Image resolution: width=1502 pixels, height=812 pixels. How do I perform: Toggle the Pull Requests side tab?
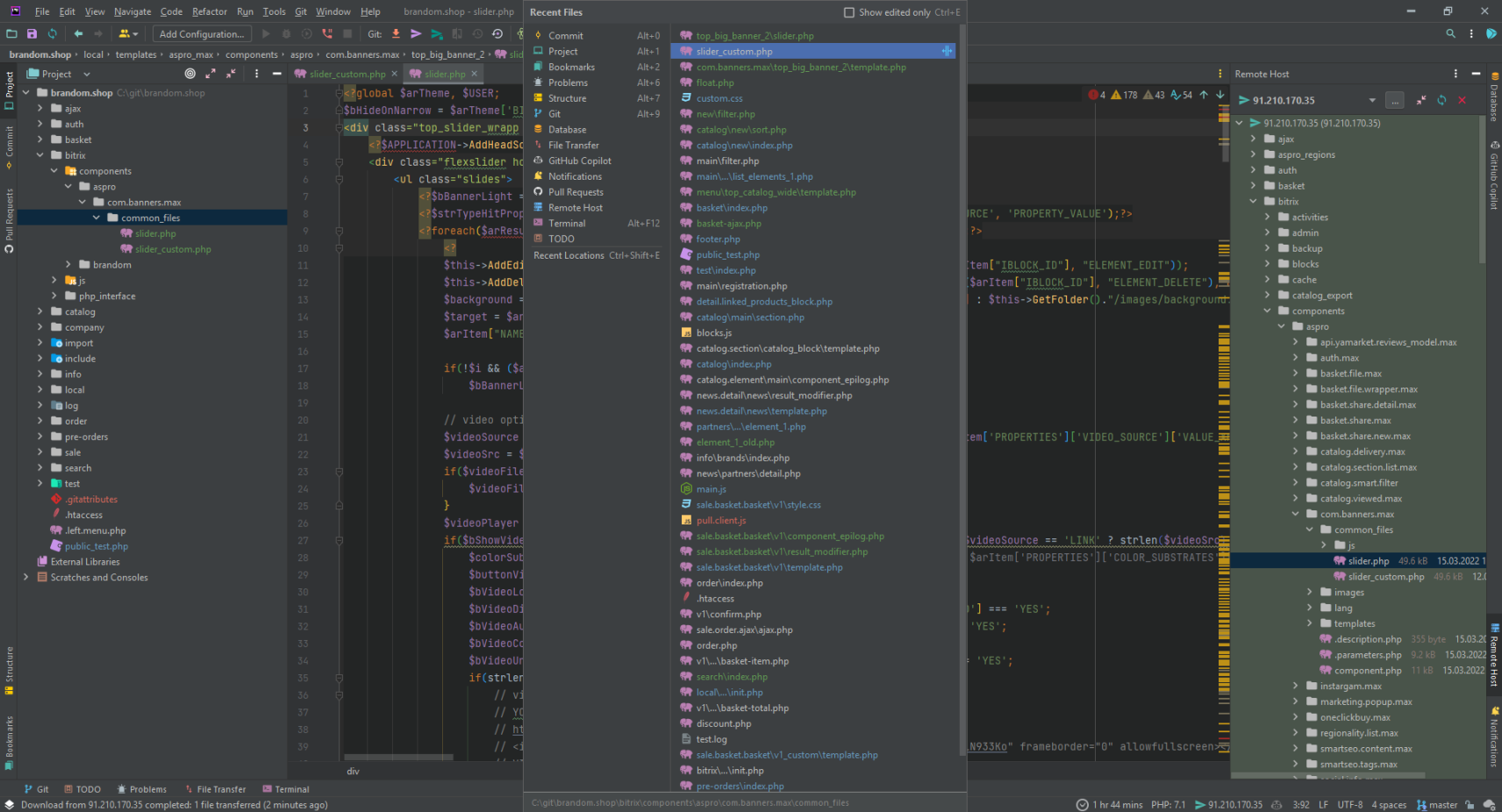(x=9, y=221)
